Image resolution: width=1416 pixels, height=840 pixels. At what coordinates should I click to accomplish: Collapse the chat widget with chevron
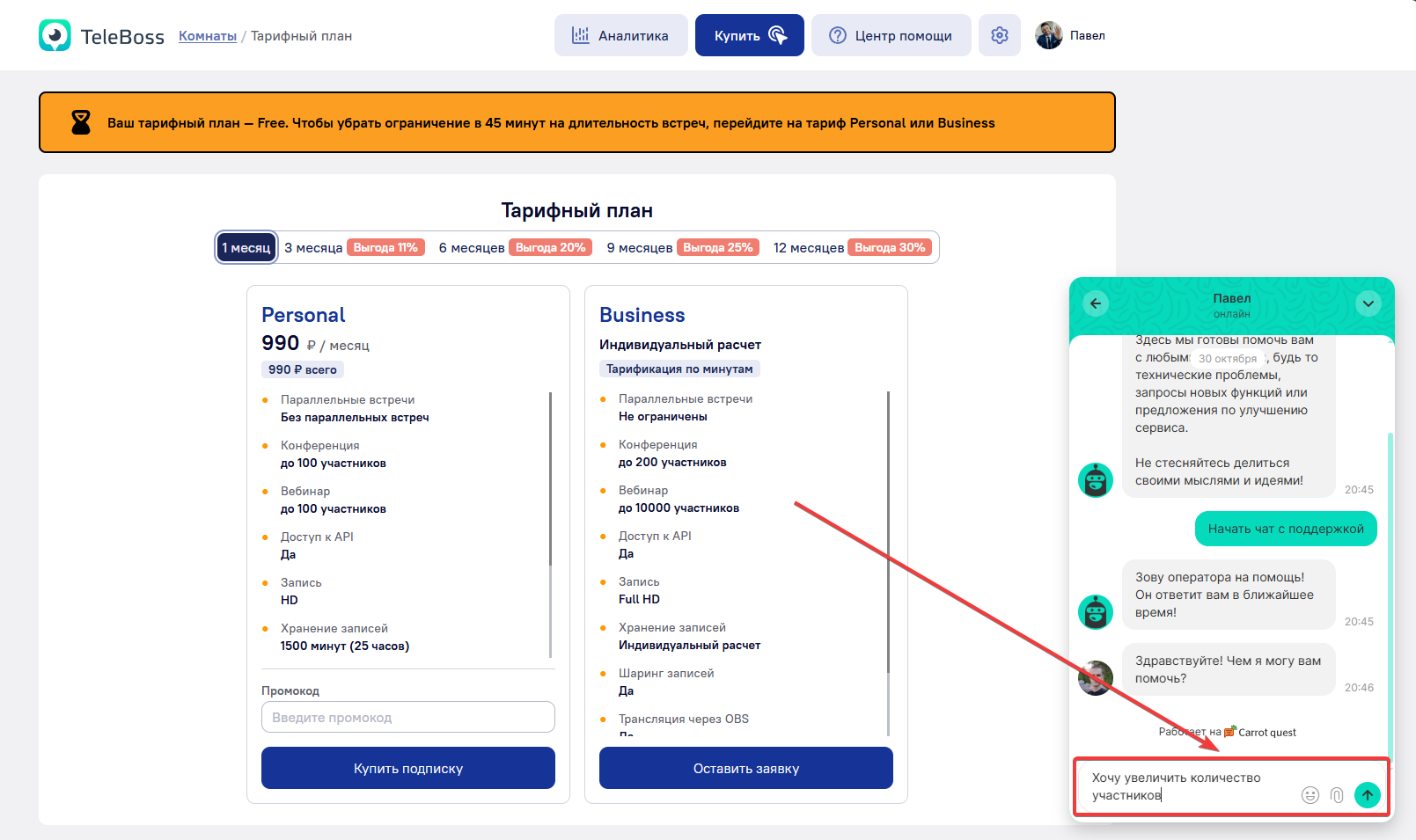point(1368,303)
